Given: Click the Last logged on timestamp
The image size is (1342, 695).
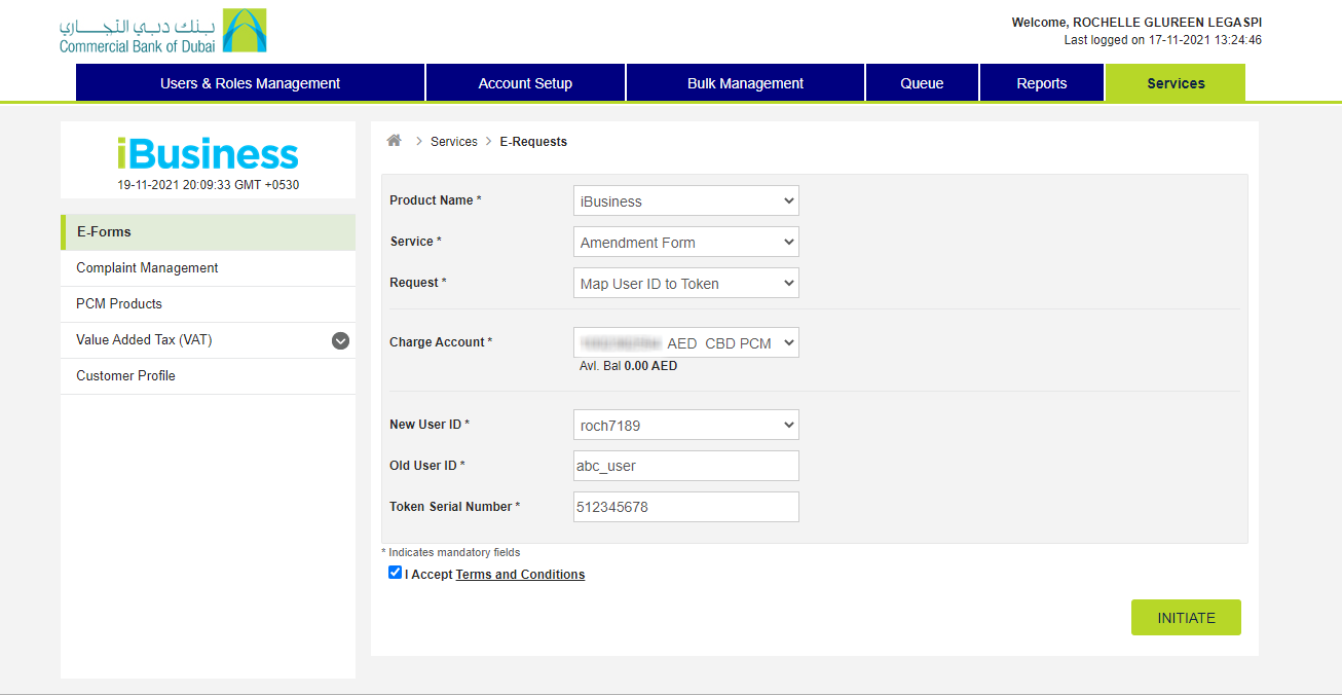Looking at the screenshot, I should [x=1163, y=40].
